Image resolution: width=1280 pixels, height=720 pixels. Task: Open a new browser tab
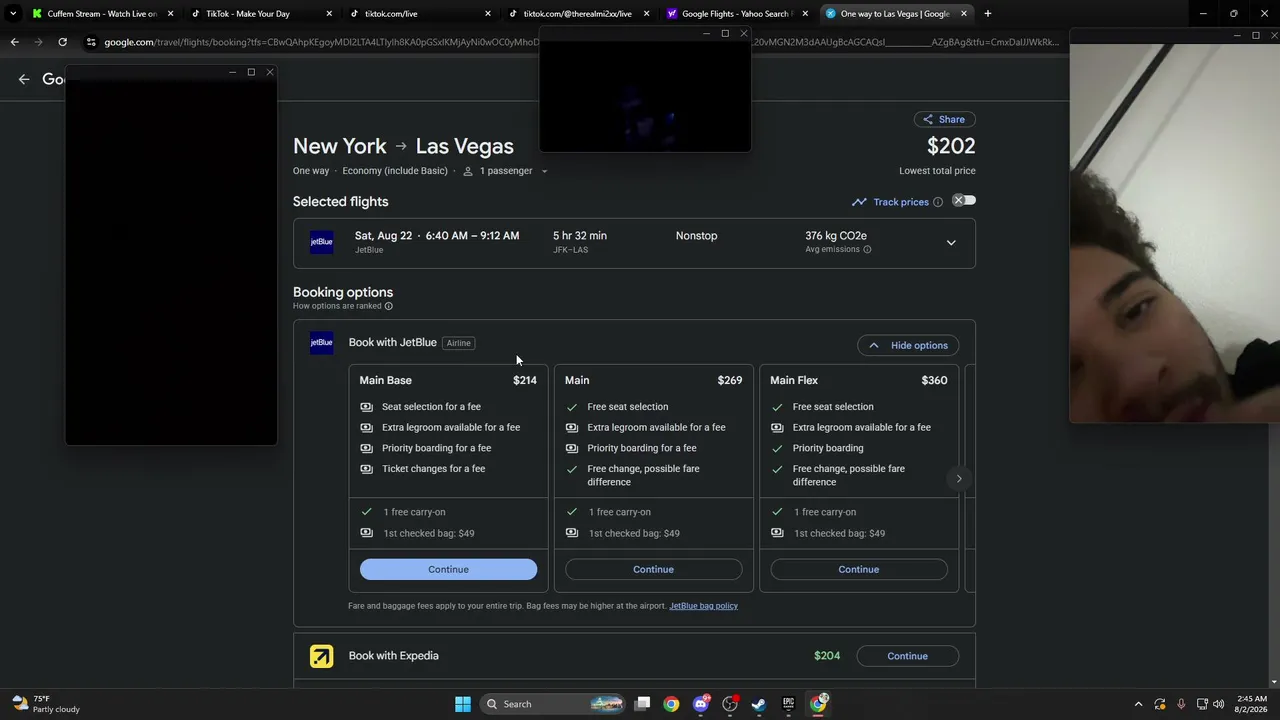pos(988,14)
